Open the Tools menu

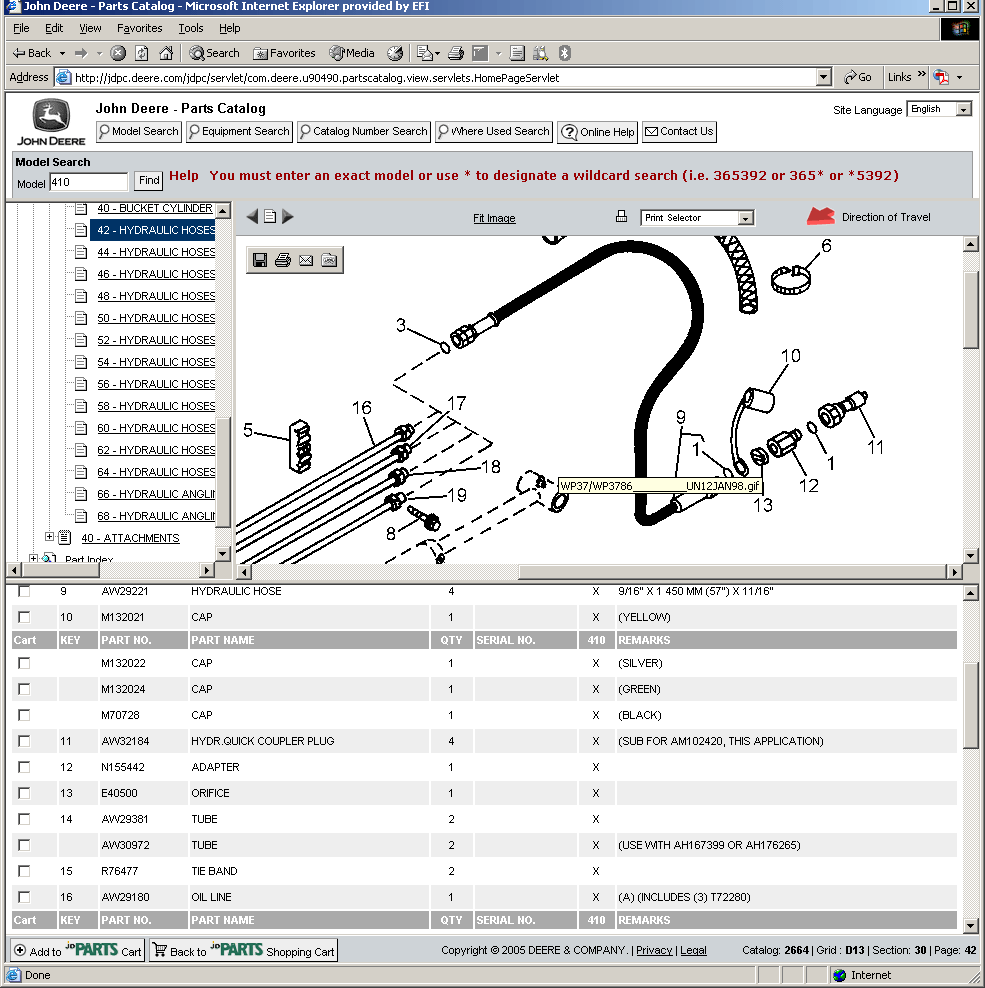pyautogui.click(x=190, y=28)
